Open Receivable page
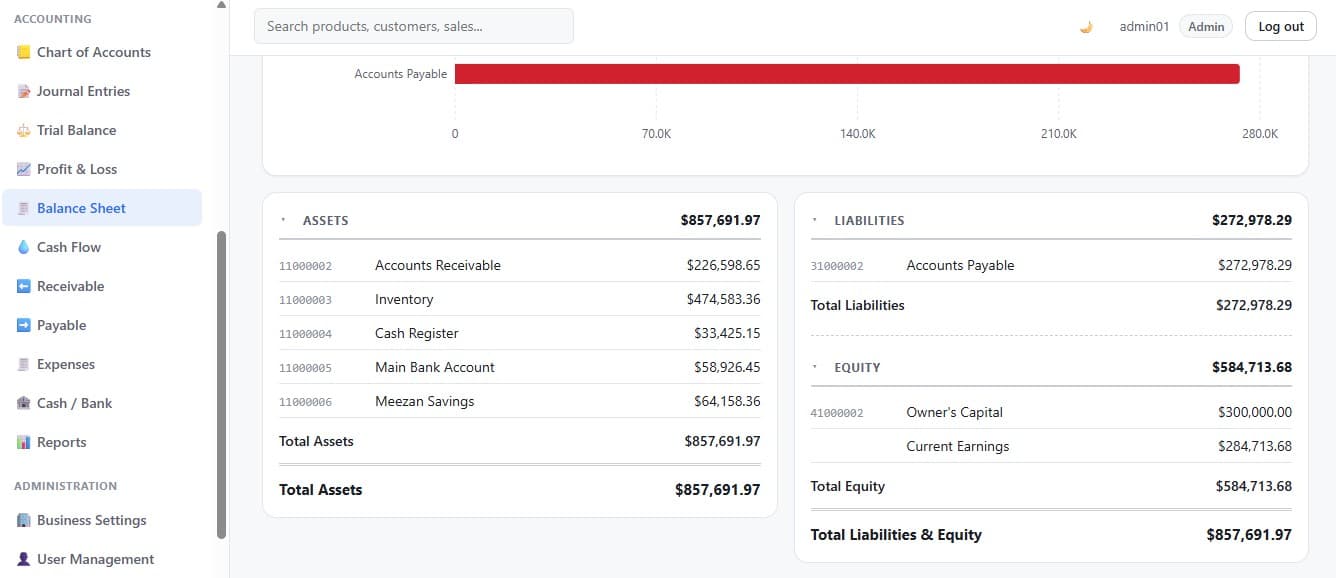Screen dimensions: 1336x578 pos(101,286)
